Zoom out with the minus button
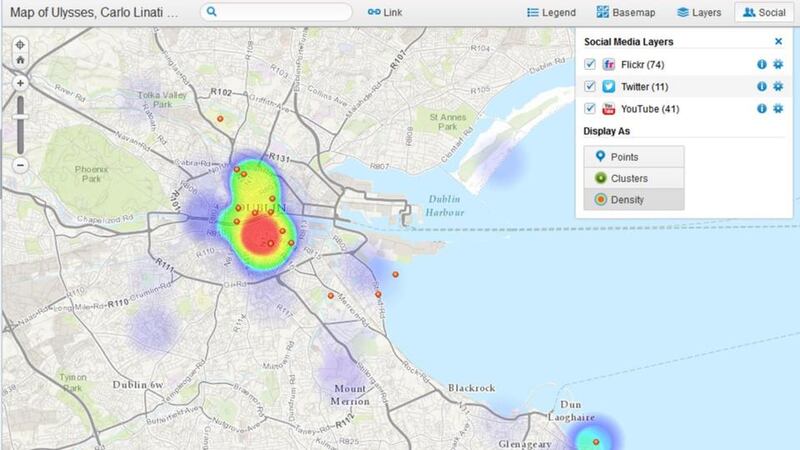The height and width of the screenshot is (450, 800). pos(21,164)
